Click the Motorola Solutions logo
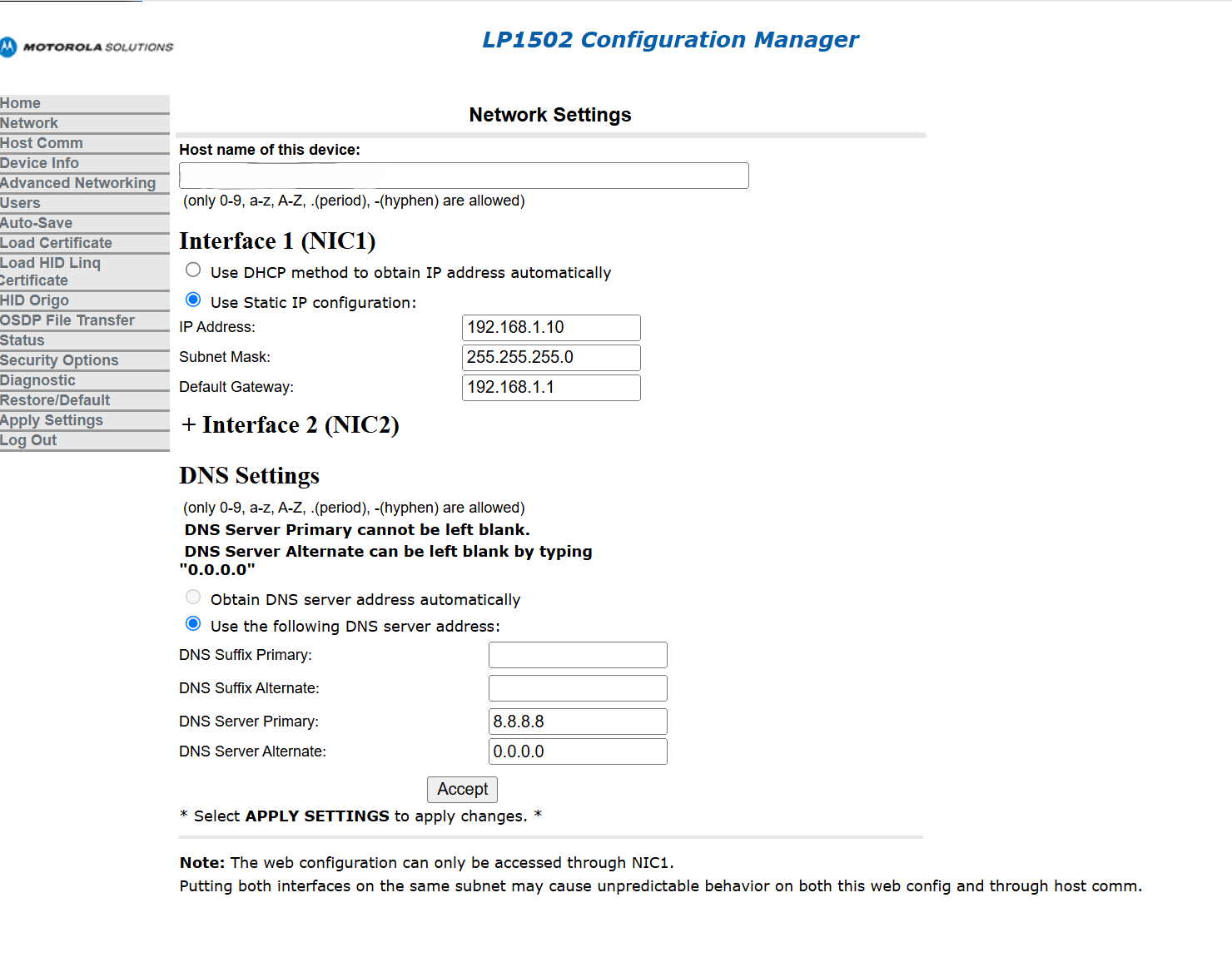This screenshot has width=1232, height=967. click(x=87, y=47)
